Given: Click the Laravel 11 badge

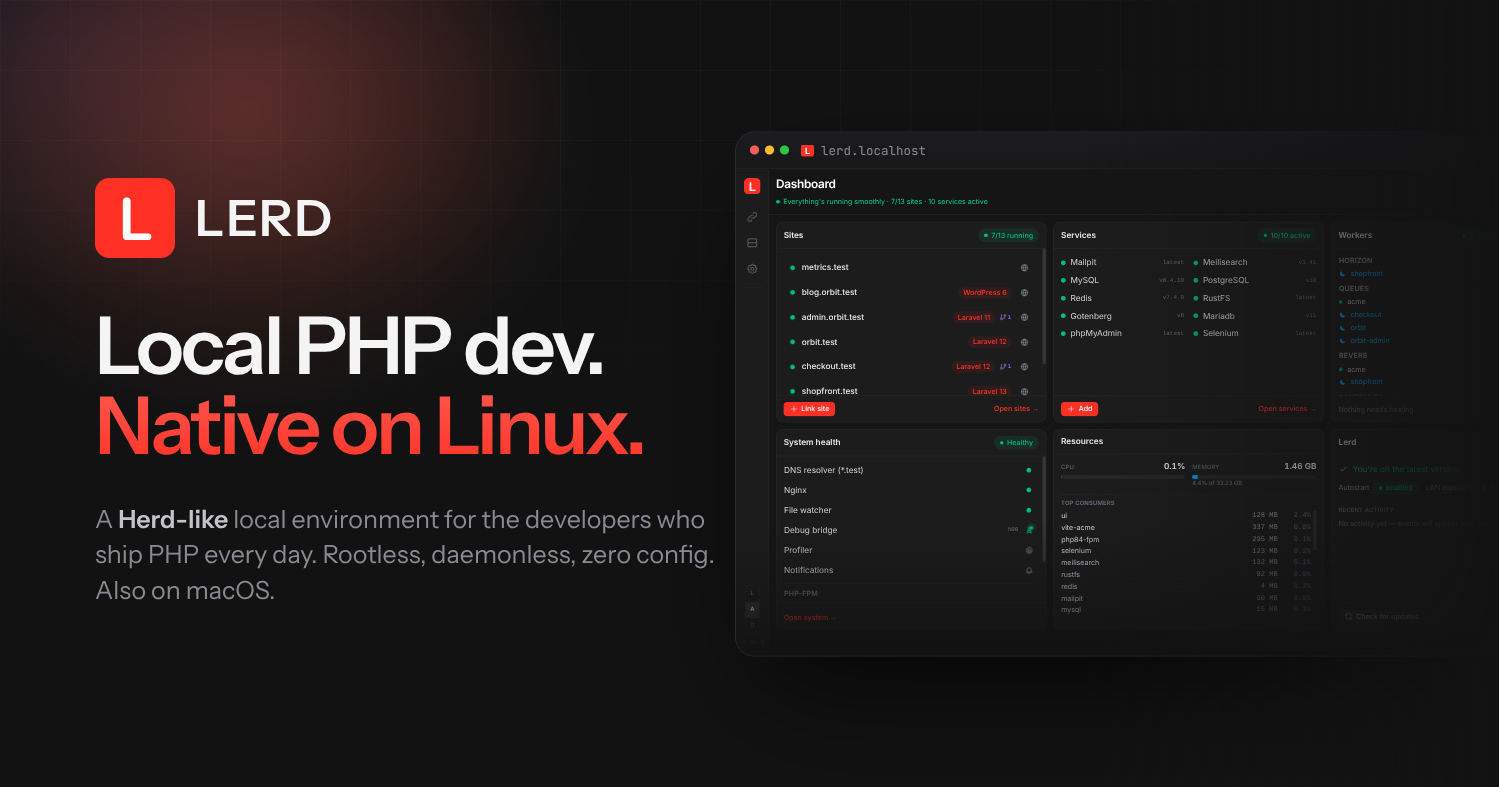Looking at the screenshot, I should pos(973,317).
